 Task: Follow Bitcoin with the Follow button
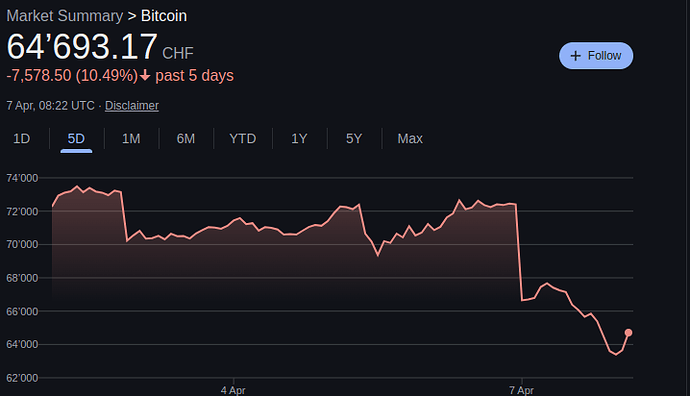[x=596, y=56]
